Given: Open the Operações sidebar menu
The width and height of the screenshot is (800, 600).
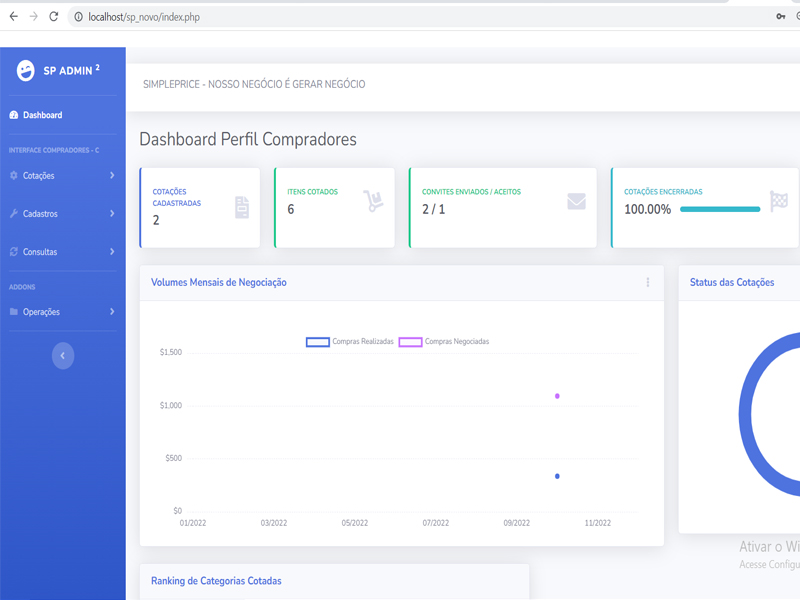Looking at the screenshot, I should (x=63, y=312).
